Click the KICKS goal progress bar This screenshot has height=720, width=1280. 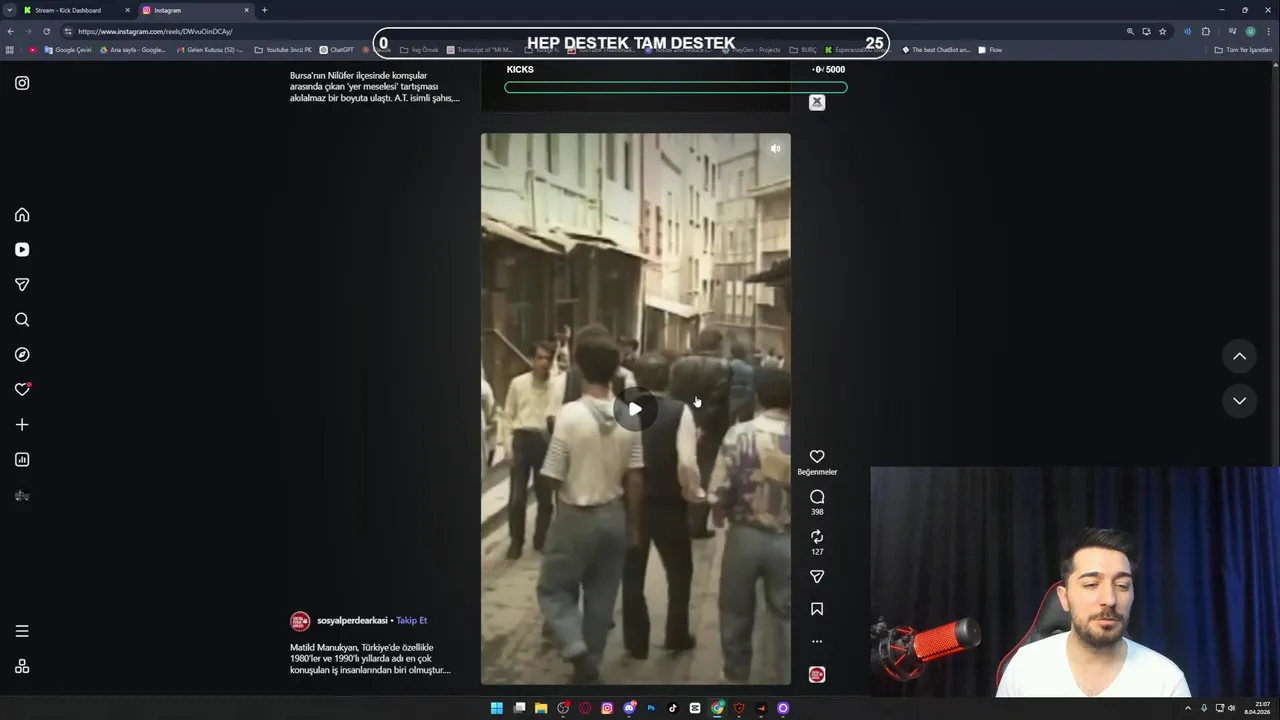tap(676, 87)
